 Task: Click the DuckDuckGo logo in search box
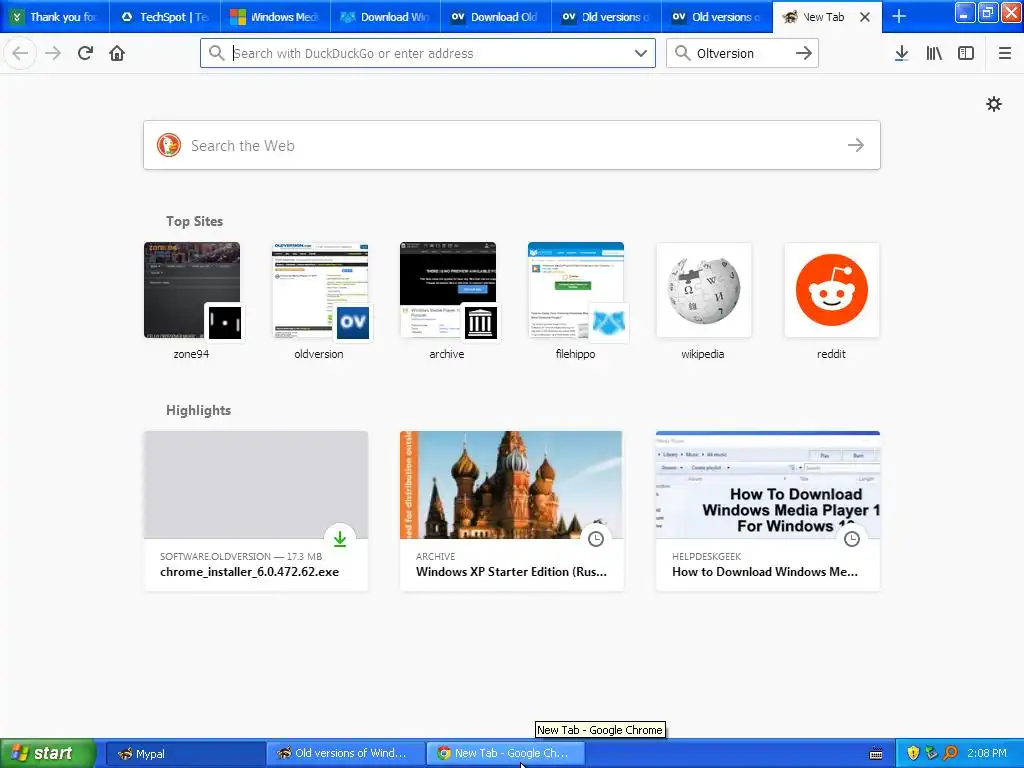168,145
